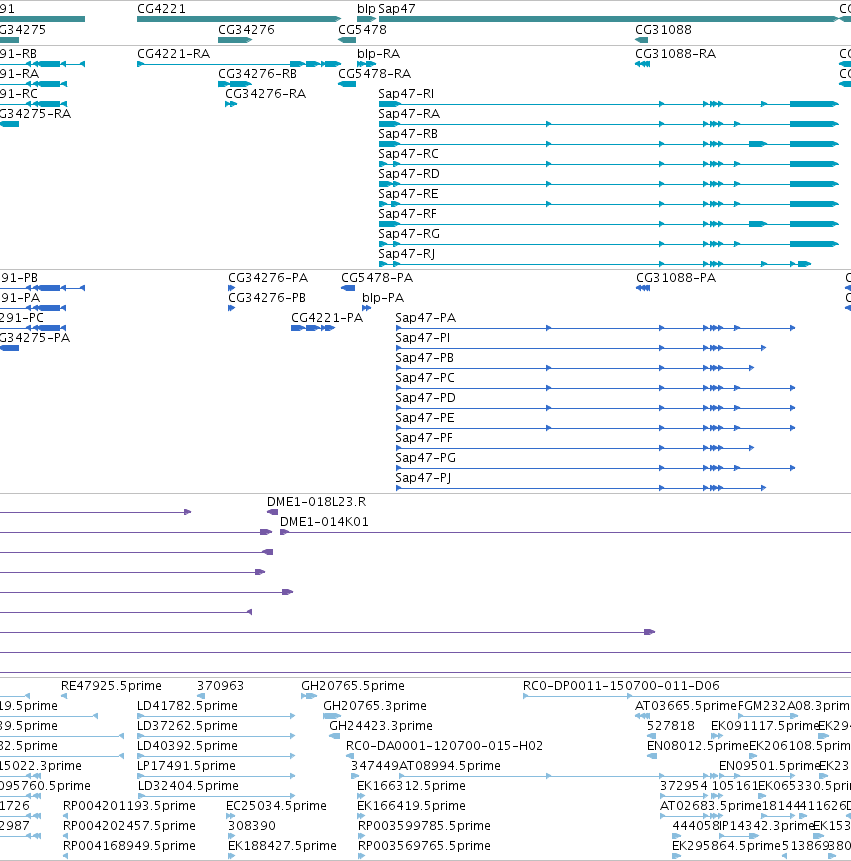Select the Sap47-PJ protein label
The height and width of the screenshot is (861, 851).
click(x=423, y=478)
